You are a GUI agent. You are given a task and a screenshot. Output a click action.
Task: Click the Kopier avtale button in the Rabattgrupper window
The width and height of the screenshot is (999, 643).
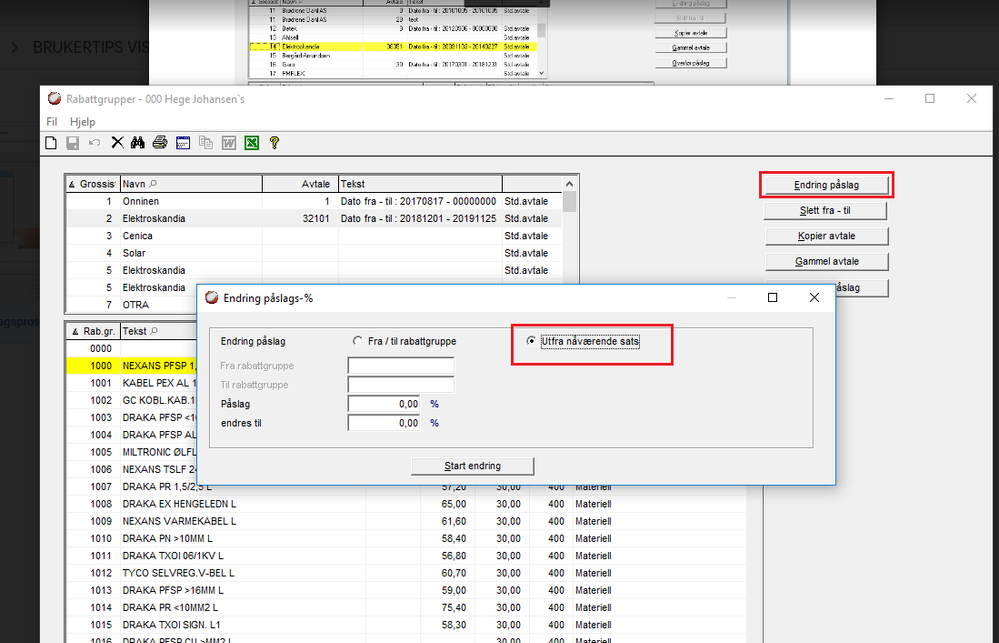coord(826,236)
